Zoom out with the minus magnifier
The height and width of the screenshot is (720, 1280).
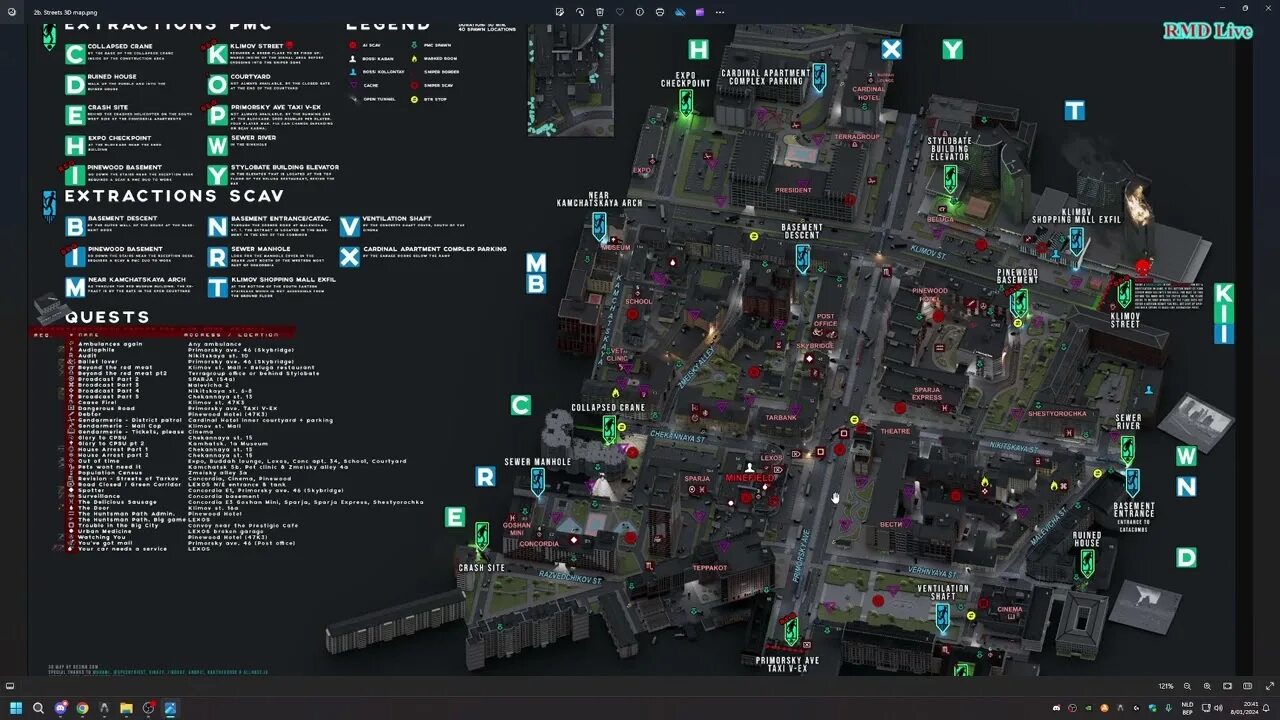click(1187, 686)
